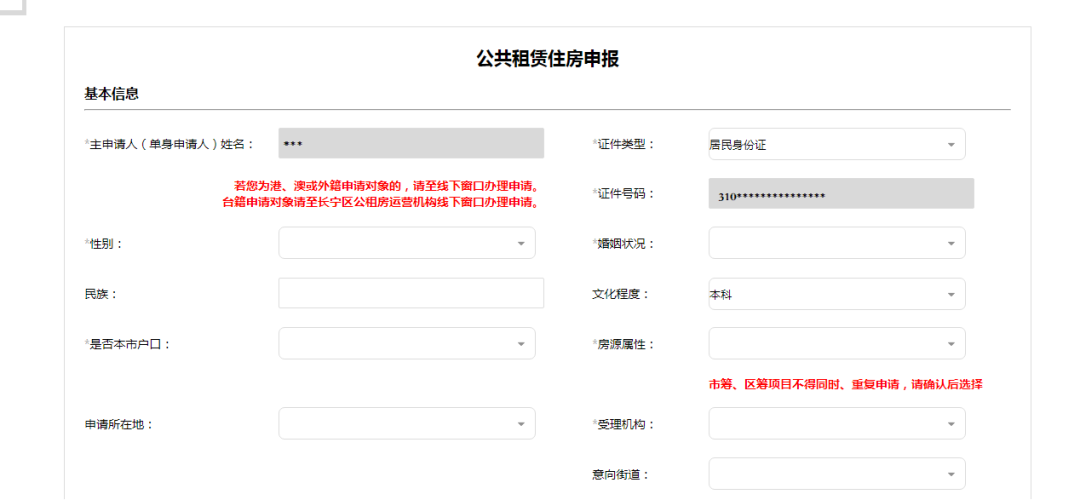
Task: Open the 意向街道 dropdown
Action: (836, 474)
